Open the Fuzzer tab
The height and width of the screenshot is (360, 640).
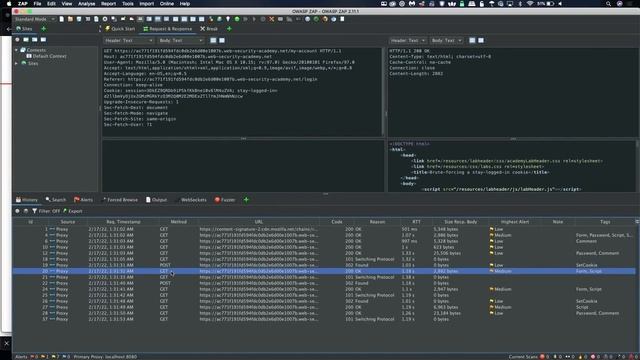click(x=225, y=200)
